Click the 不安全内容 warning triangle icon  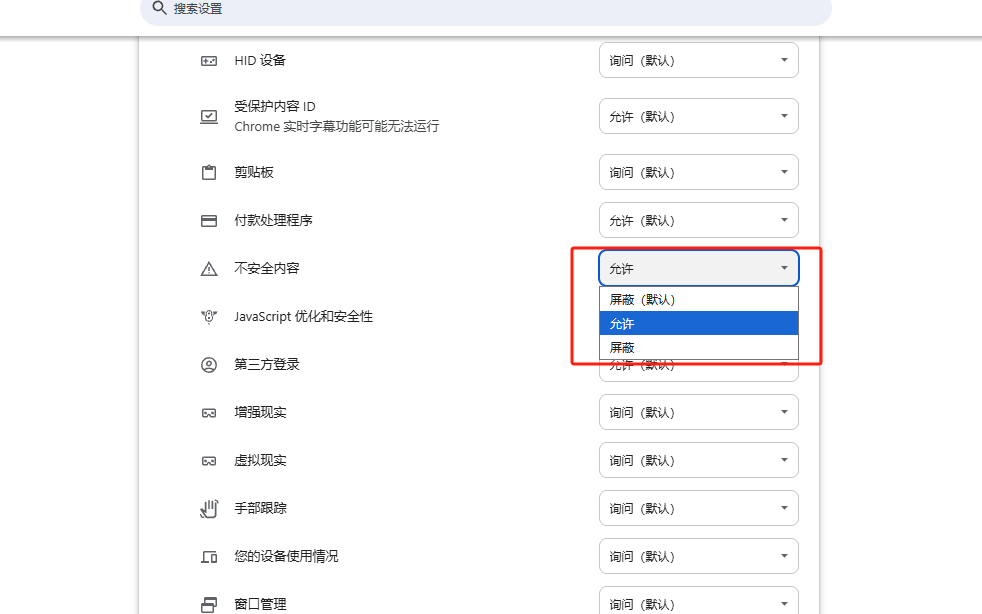point(208,267)
